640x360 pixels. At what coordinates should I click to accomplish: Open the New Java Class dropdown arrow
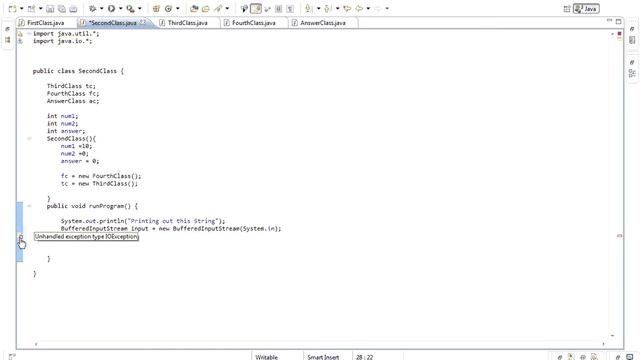pyautogui.click(x=178, y=9)
